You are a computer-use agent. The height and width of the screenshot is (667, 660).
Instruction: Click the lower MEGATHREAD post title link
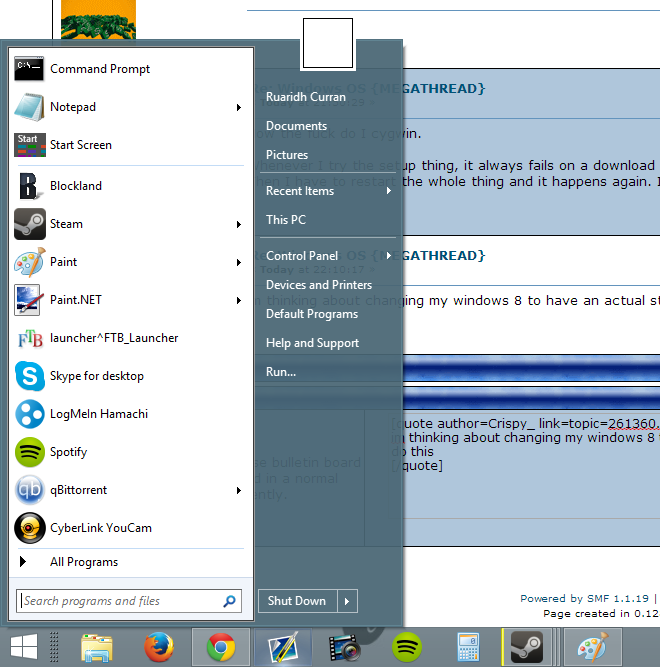point(443,256)
